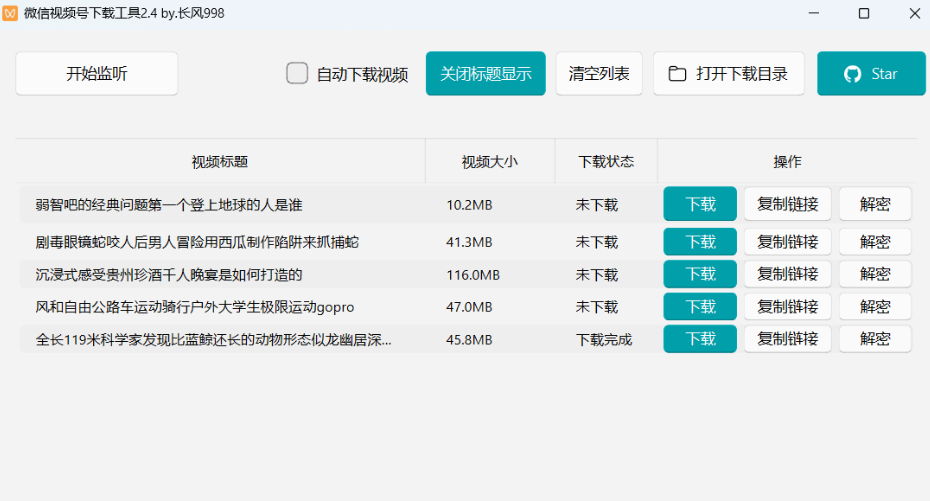This screenshot has height=501, width=930.
Task: Decrypt the 116.0MB 沉浸式感受 video
Action: click(x=875, y=274)
